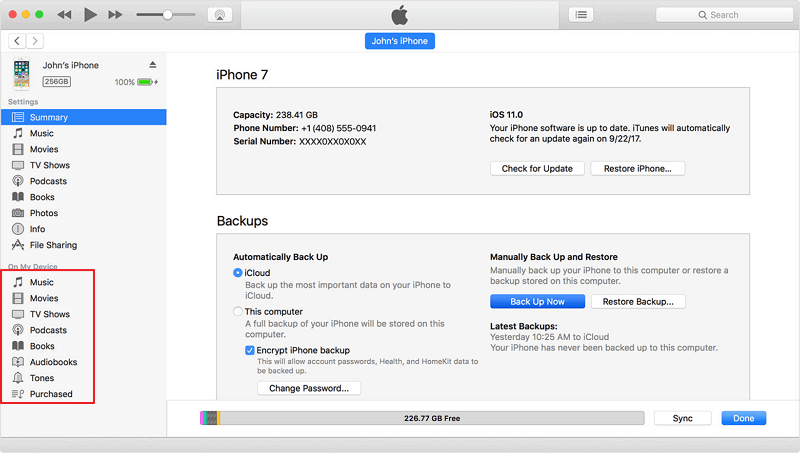800x453 pixels.
Task: Click the Tones bell icon
Action: (18, 378)
